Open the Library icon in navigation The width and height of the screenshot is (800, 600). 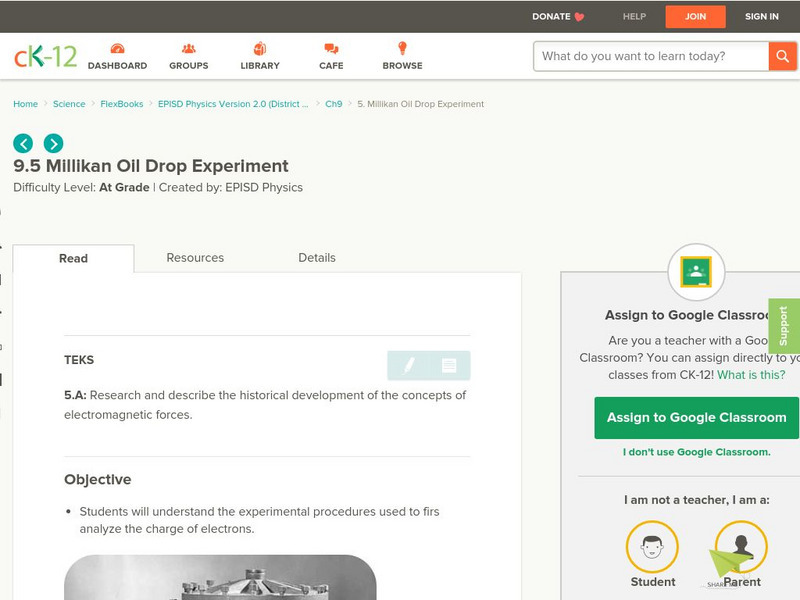260,49
